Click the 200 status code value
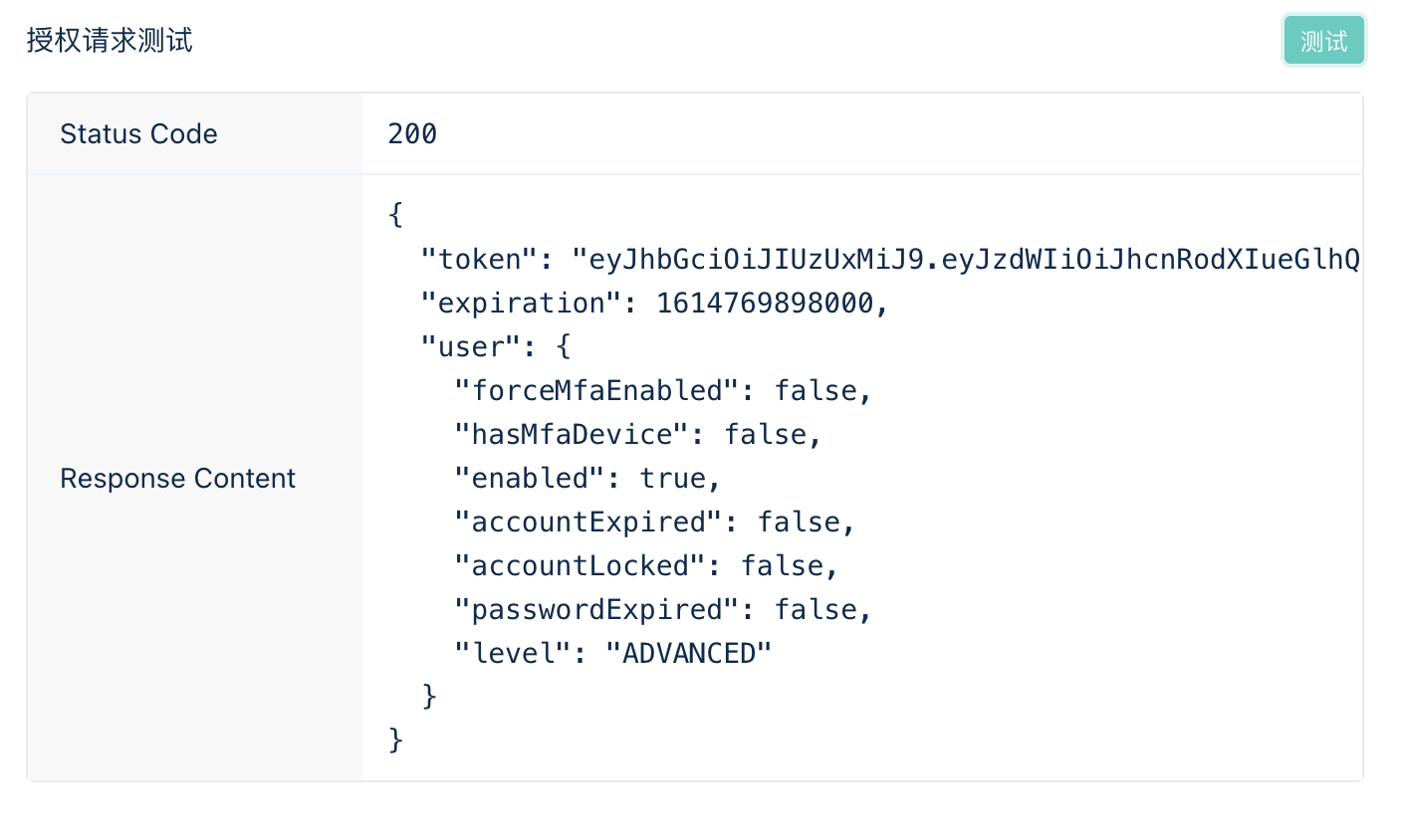This screenshot has width=1402, height=840. 412,134
